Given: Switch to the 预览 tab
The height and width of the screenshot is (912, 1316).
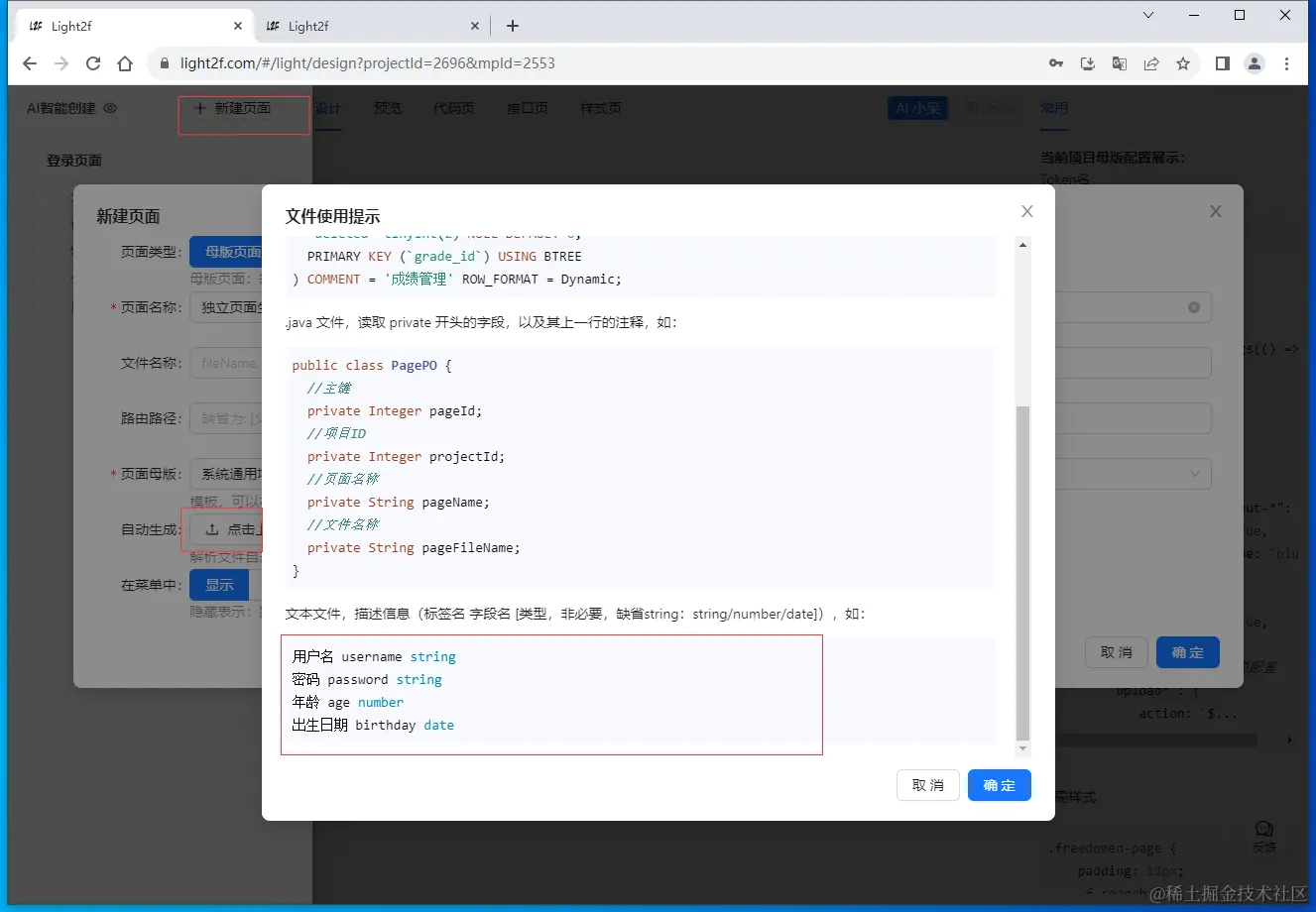Looking at the screenshot, I should [388, 108].
